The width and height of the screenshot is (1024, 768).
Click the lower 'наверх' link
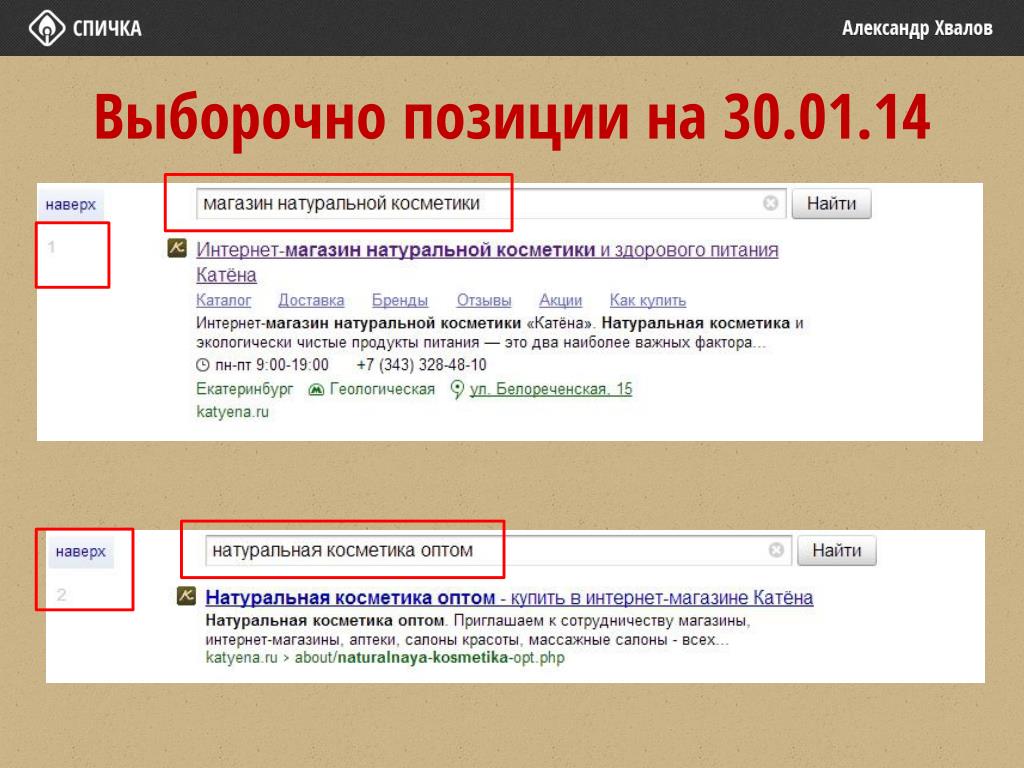click(80, 551)
